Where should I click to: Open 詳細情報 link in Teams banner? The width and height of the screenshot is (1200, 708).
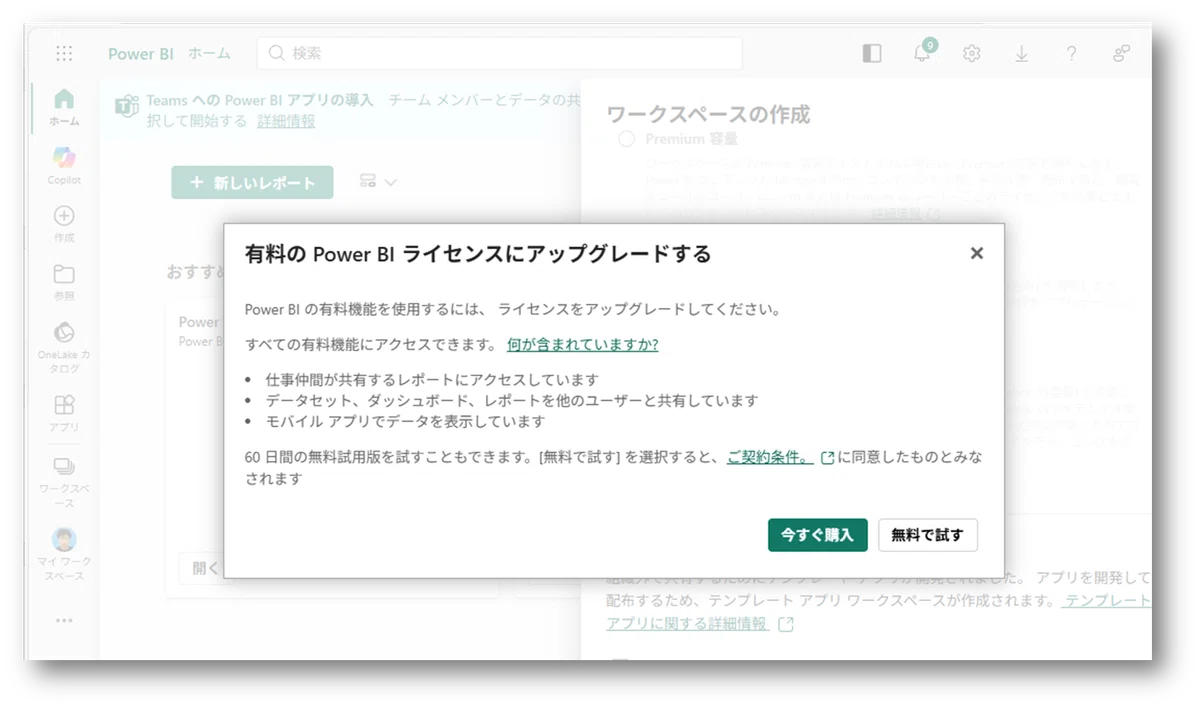[x=286, y=121]
